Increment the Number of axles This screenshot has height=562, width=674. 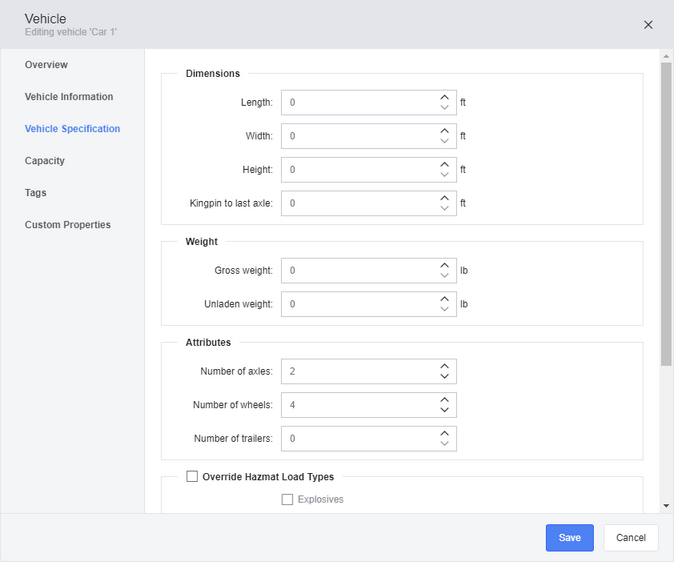[x=444, y=366]
